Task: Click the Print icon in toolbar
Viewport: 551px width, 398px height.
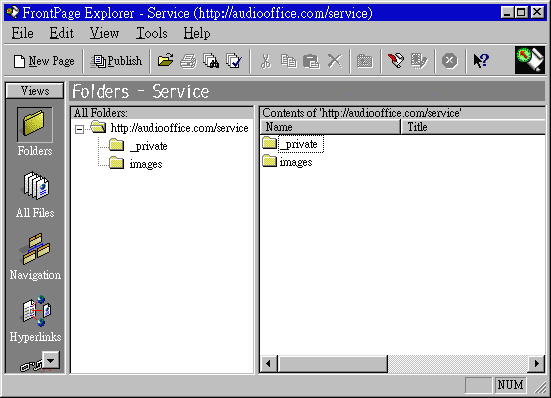Action: pos(188,61)
